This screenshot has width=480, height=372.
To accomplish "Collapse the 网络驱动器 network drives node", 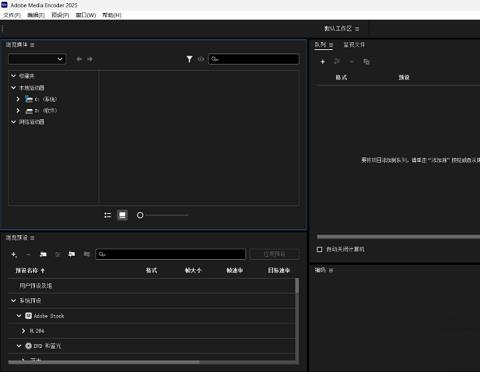I will pyautogui.click(x=14, y=122).
